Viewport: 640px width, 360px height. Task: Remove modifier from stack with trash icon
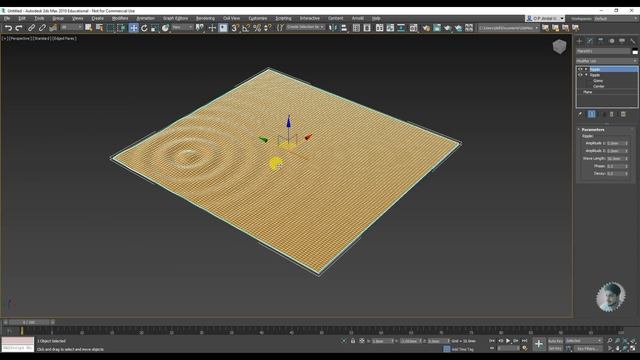point(612,114)
